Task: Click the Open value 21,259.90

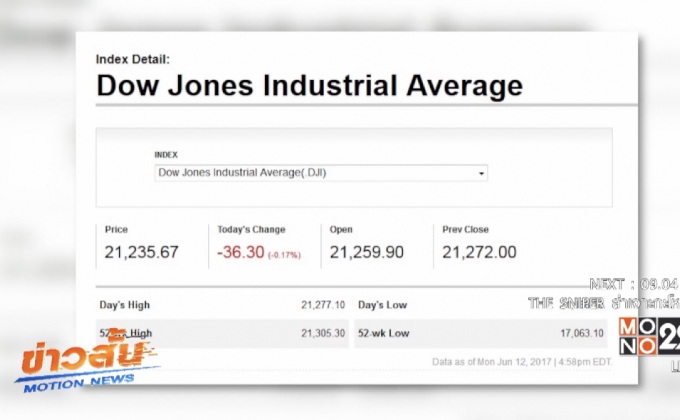Action: click(366, 252)
